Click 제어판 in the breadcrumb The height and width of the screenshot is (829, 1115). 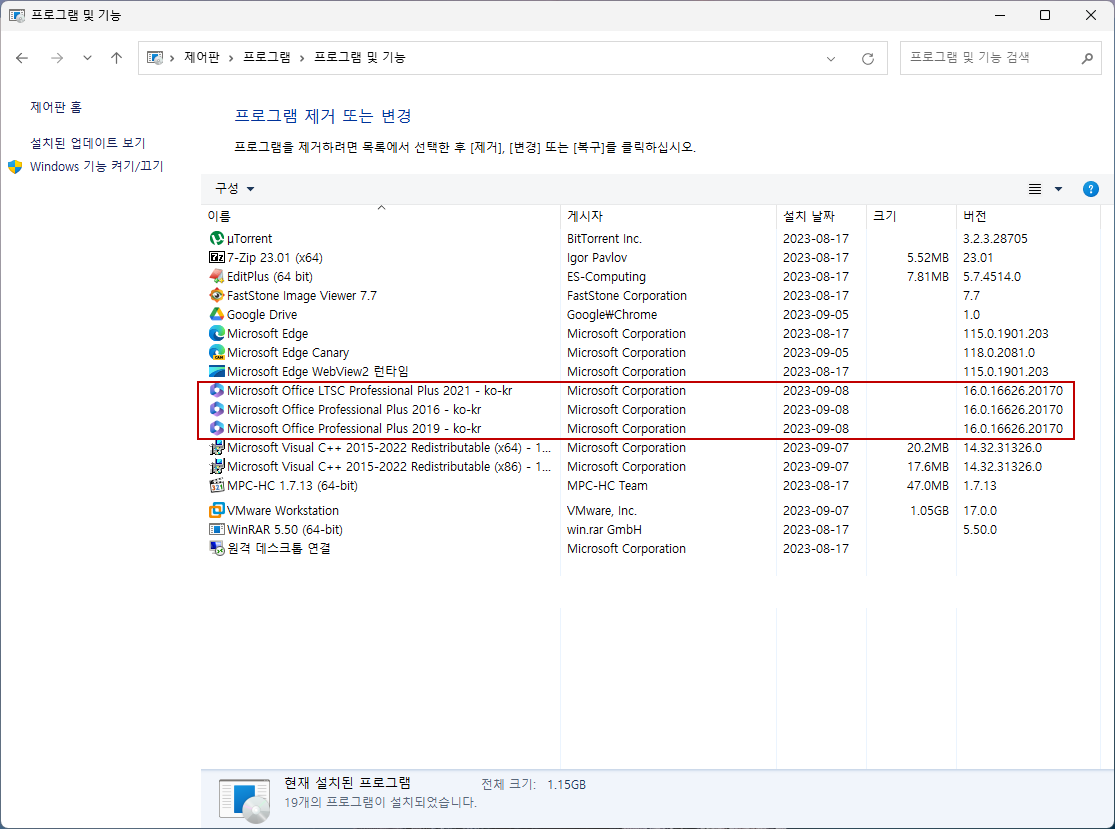click(x=202, y=58)
